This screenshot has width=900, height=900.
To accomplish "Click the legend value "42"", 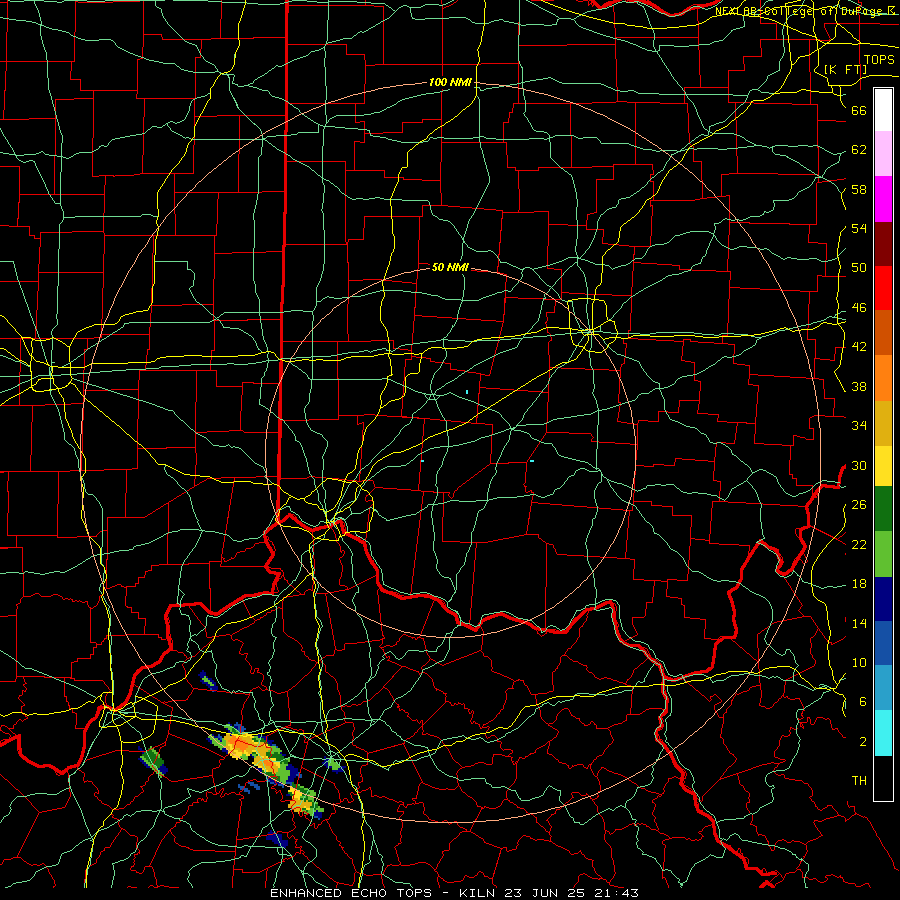I will click(859, 347).
